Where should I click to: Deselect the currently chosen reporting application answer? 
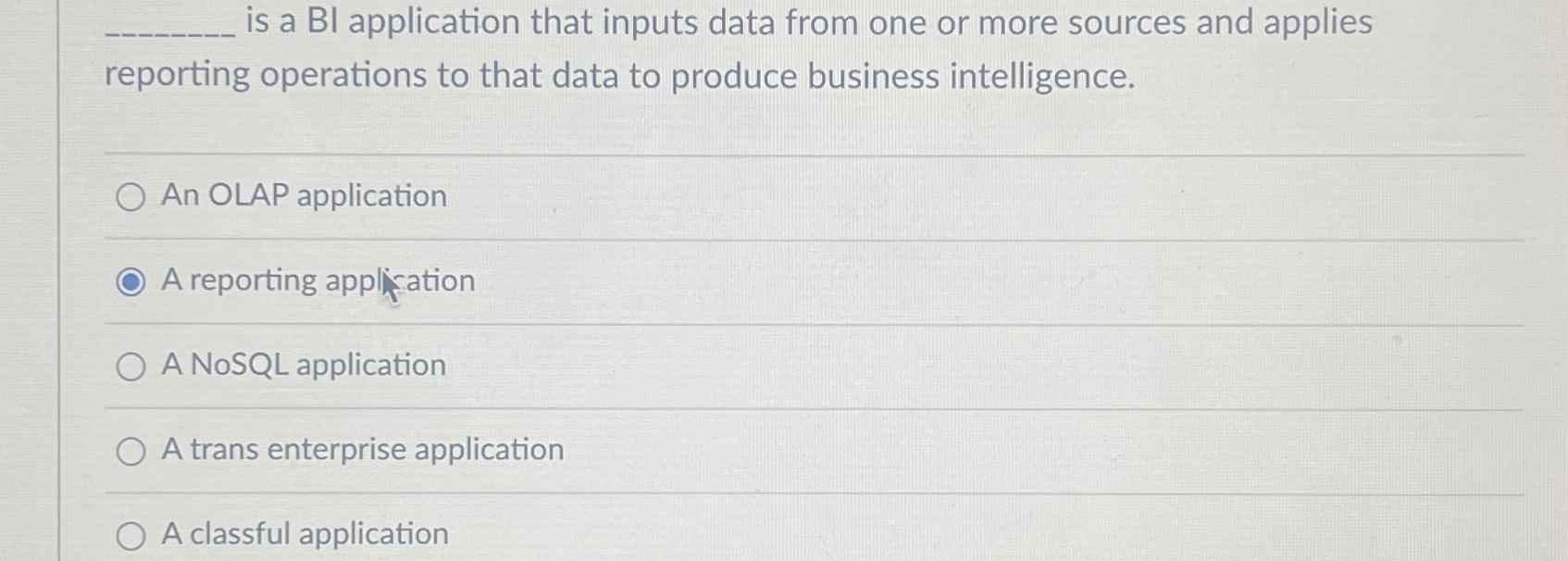click(131, 280)
